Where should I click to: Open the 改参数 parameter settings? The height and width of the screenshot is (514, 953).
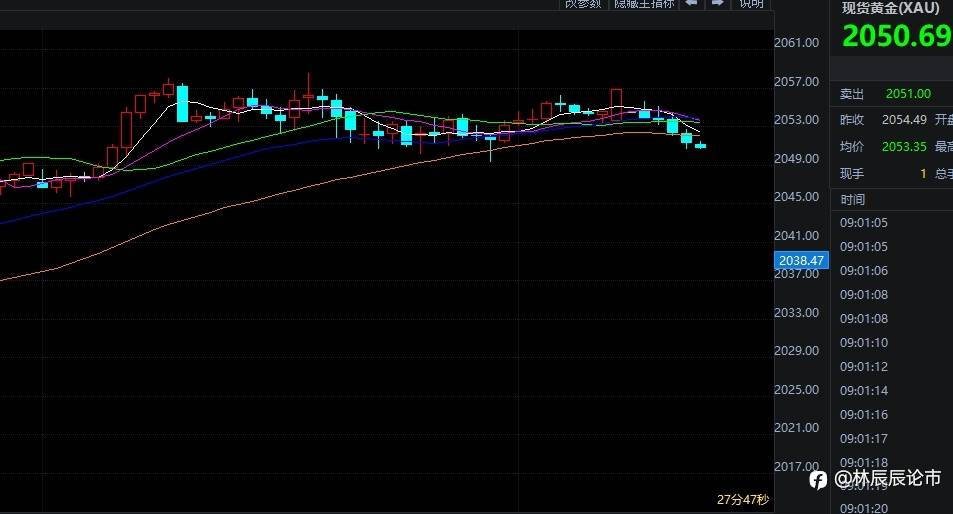coord(583,4)
